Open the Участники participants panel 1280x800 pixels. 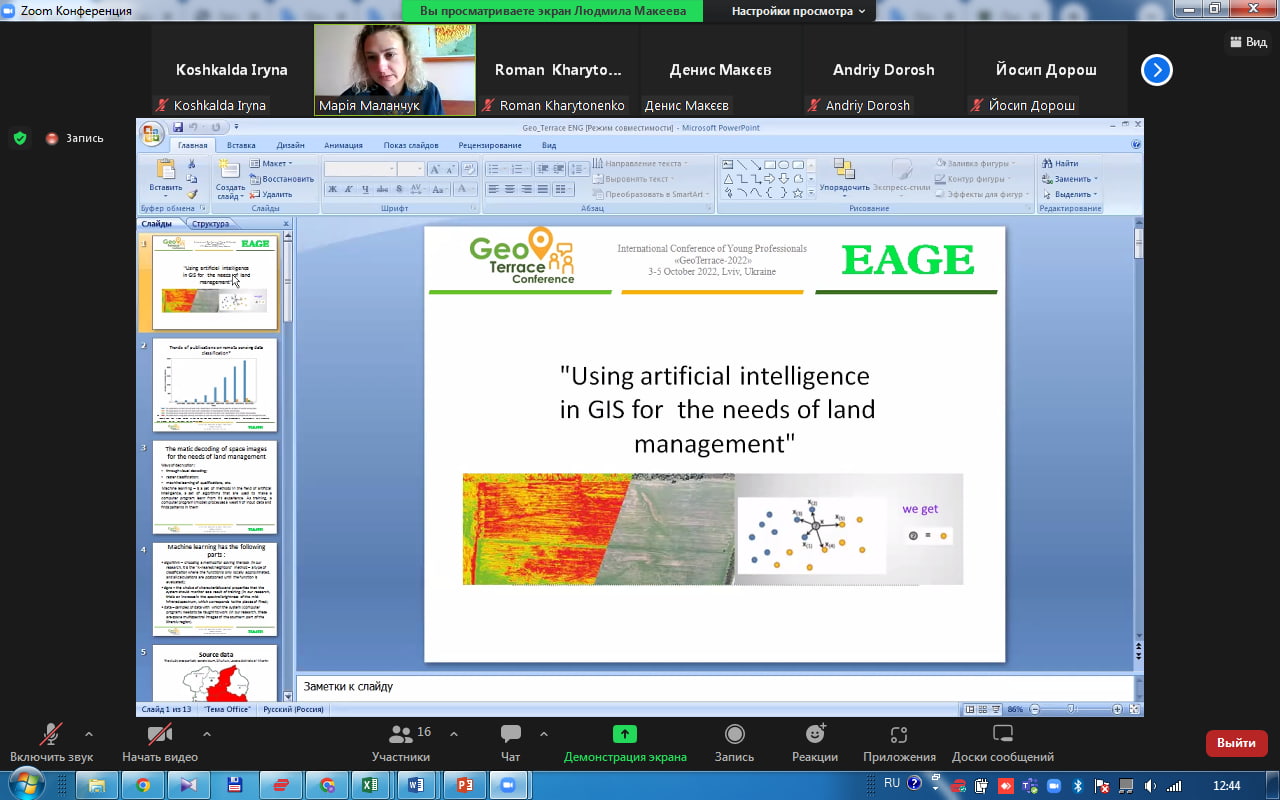point(401,743)
